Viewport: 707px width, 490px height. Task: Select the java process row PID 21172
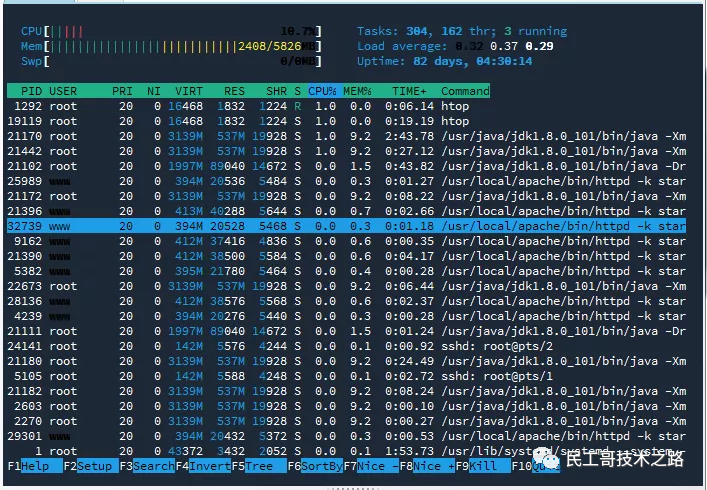(346, 196)
